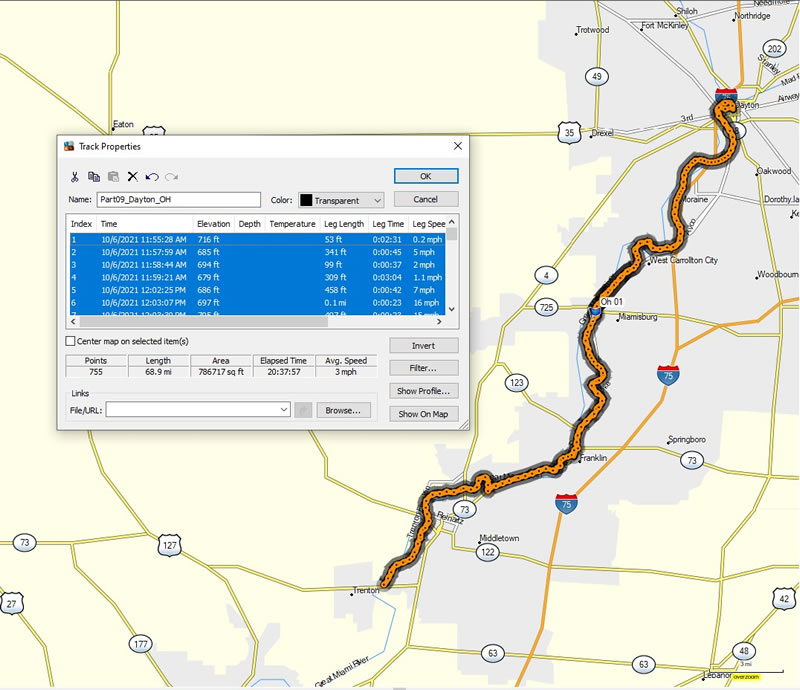Sort by the Elevation column header
This screenshot has width=800, height=690.
(x=213, y=224)
